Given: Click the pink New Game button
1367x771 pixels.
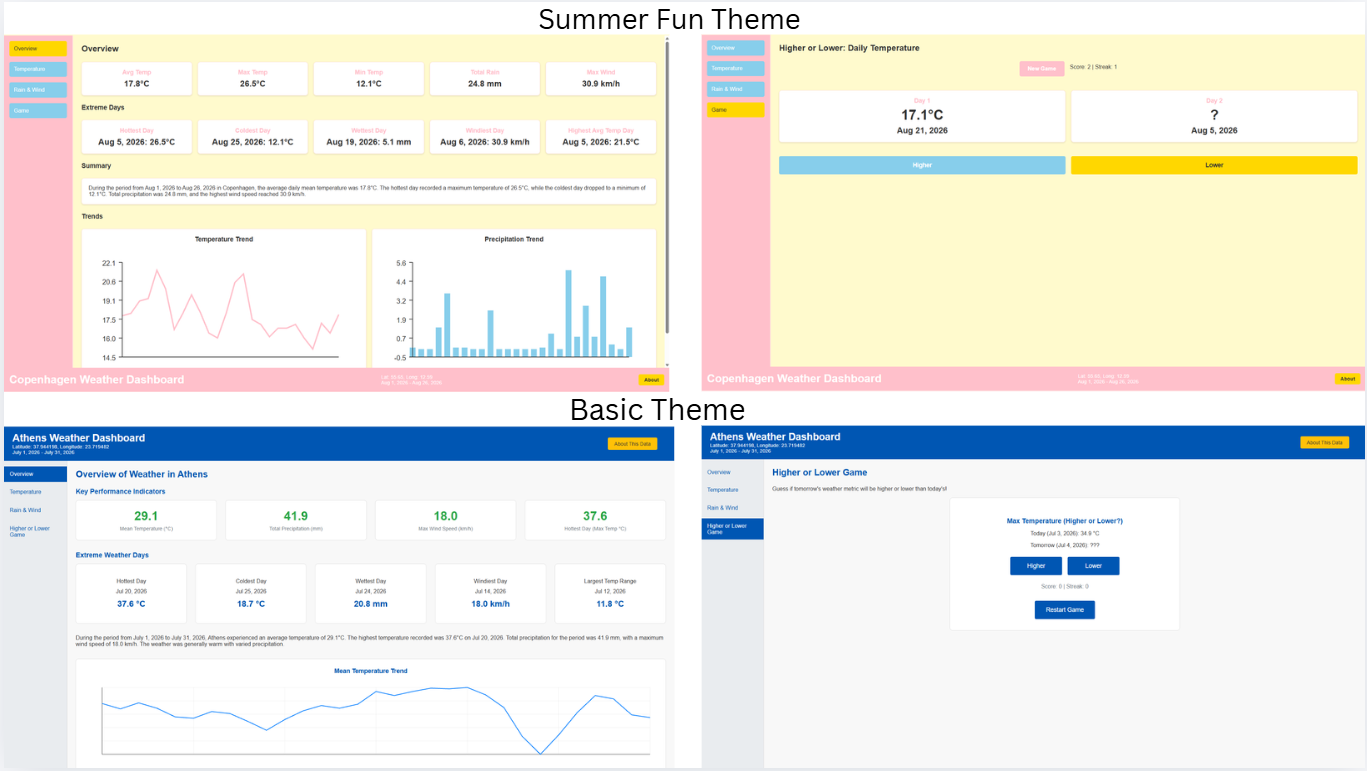Looking at the screenshot, I should 1042,69.
